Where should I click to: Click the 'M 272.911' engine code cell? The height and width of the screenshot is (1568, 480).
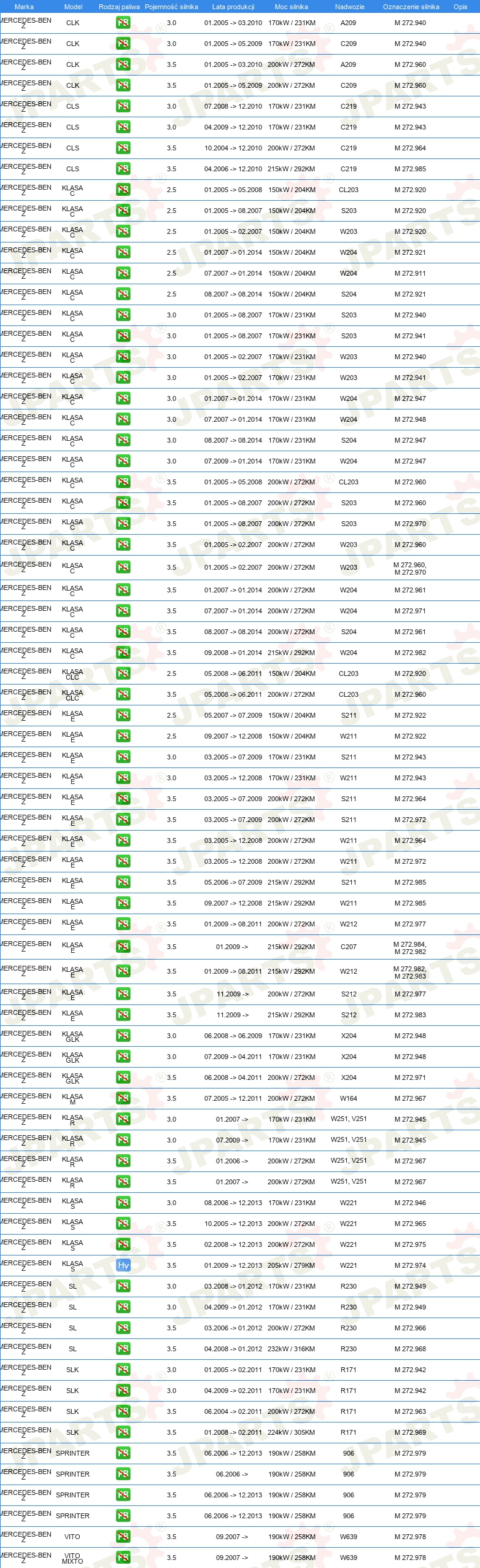(410, 273)
